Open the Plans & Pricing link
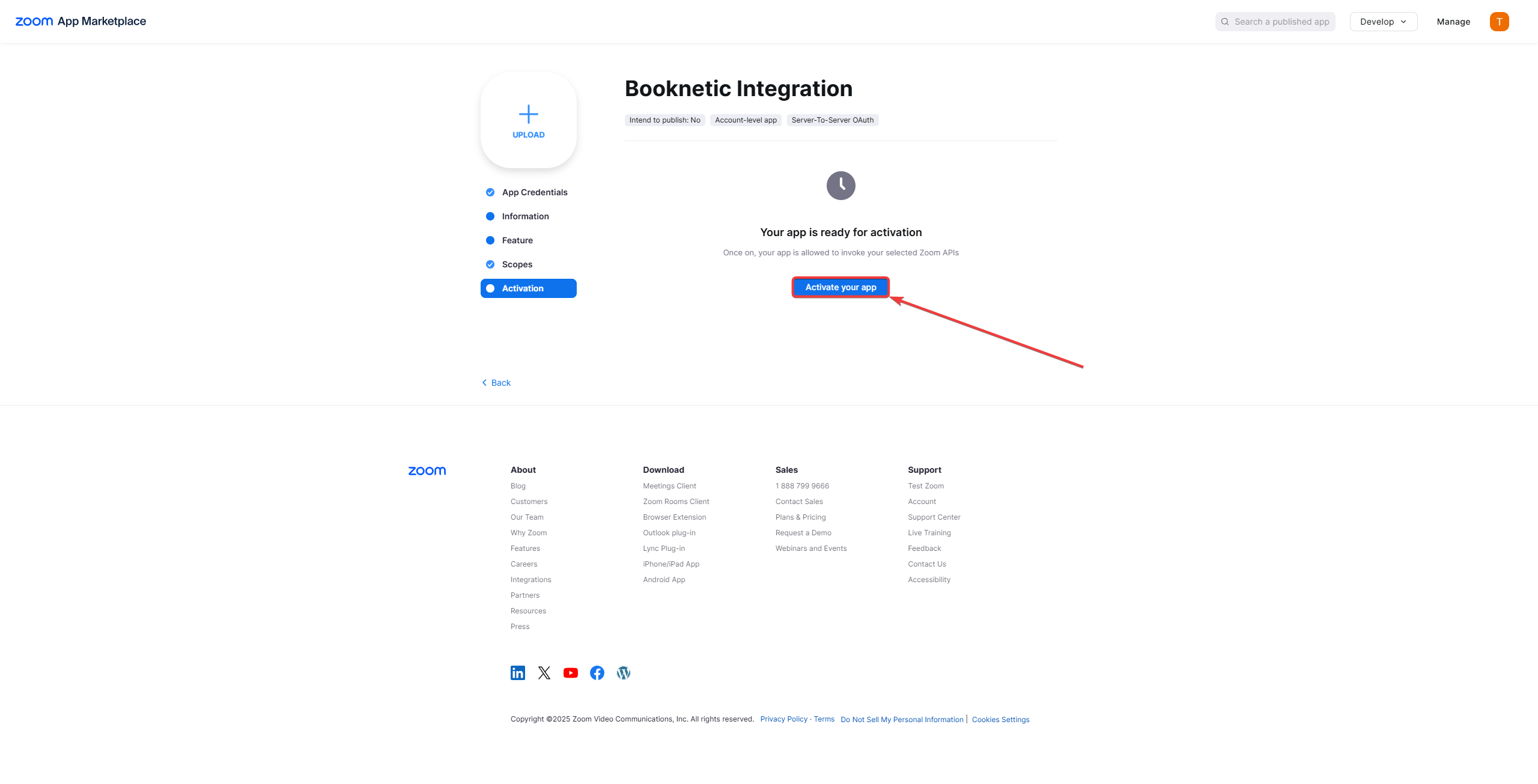Screen dimensions: 1538x784 click(x=800, y=517)
